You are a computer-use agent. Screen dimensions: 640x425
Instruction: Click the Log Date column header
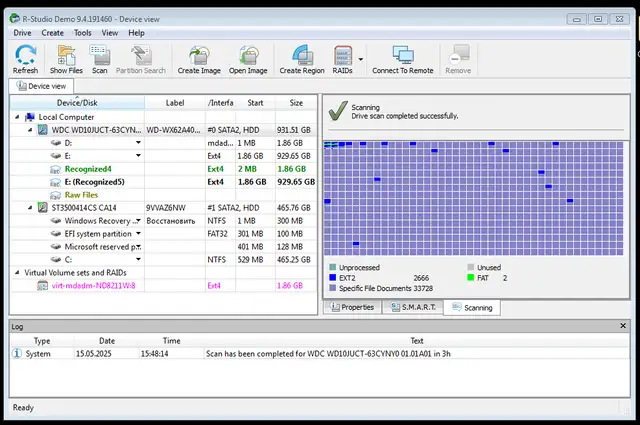coord(107,340)
